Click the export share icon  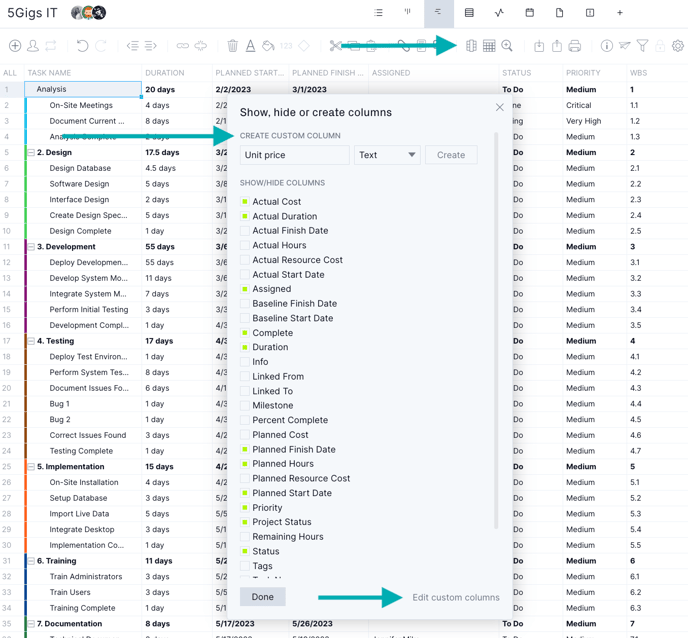tap(557, 46)
